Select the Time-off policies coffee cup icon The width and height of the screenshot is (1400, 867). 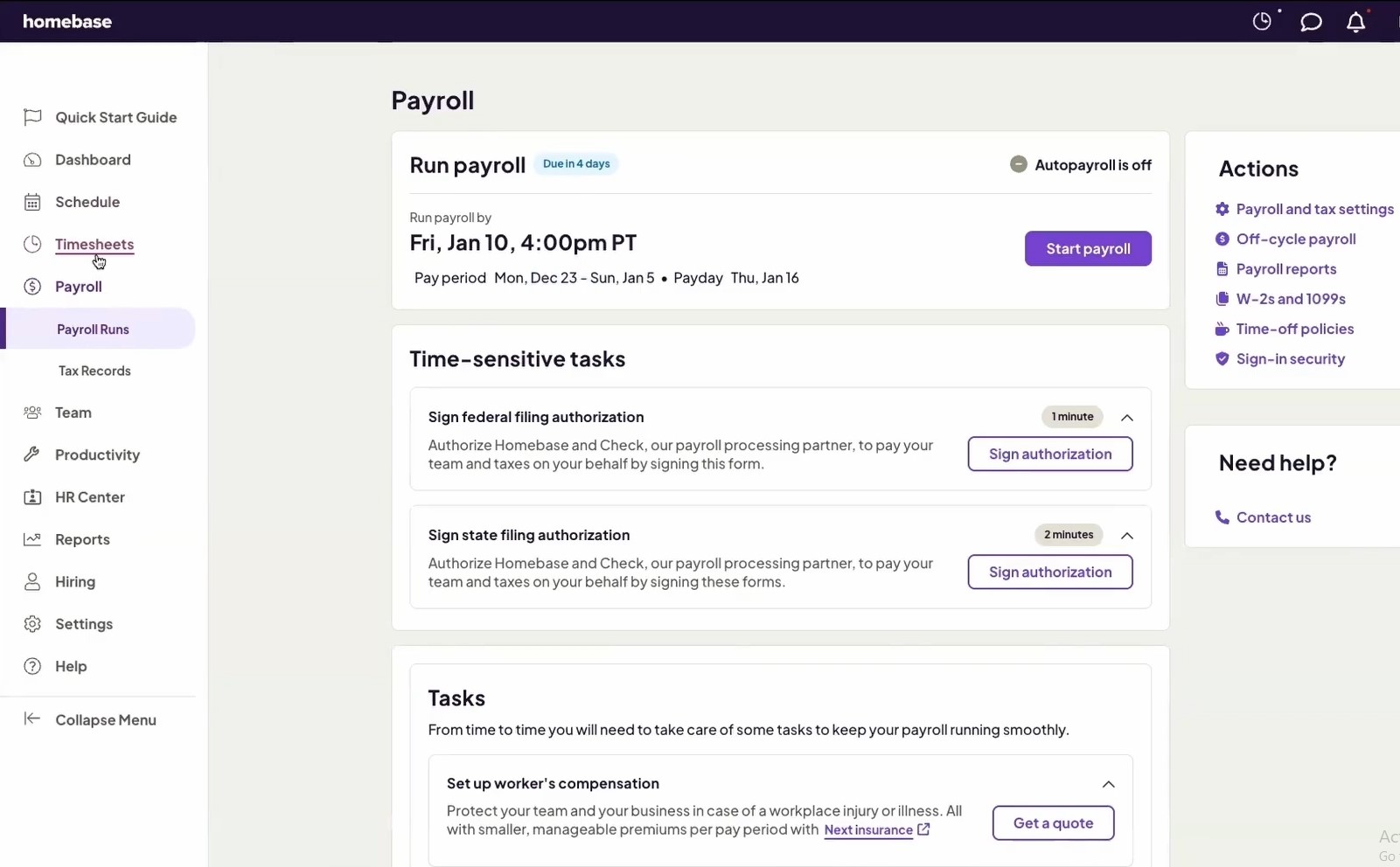1221,329
